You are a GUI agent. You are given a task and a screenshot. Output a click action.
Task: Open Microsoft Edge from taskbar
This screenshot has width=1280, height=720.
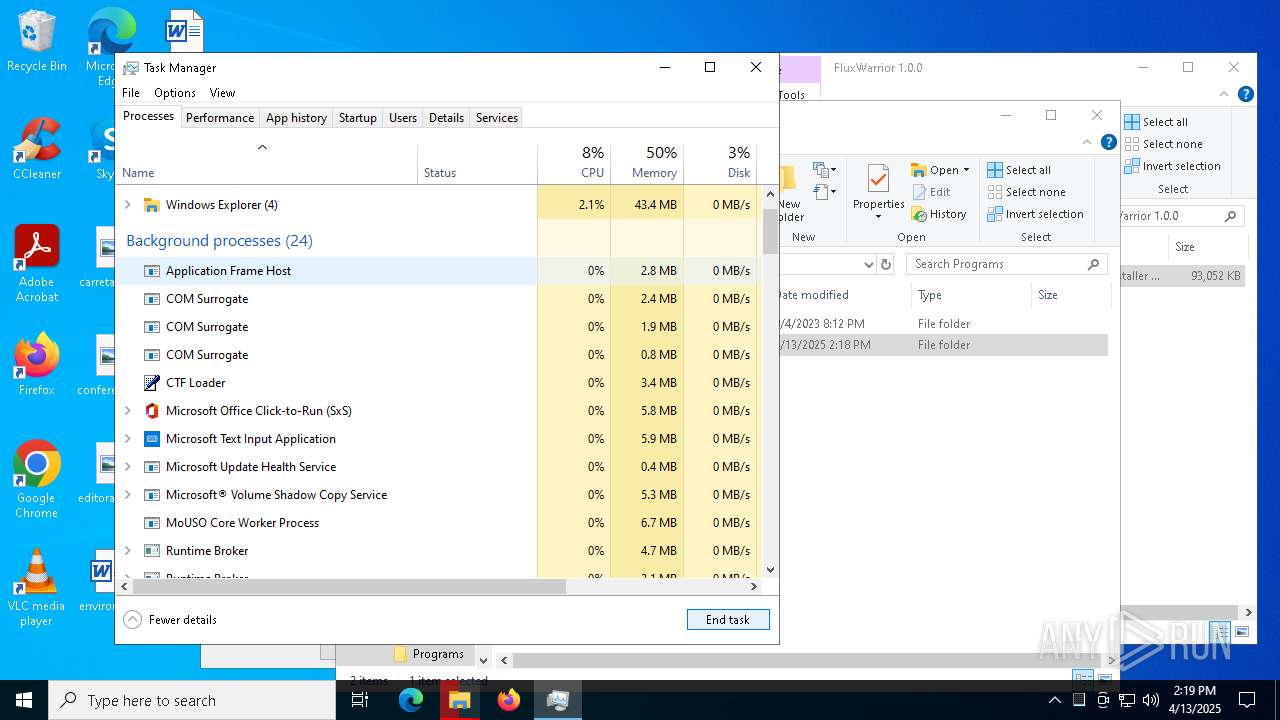click(x=411, y=700)
